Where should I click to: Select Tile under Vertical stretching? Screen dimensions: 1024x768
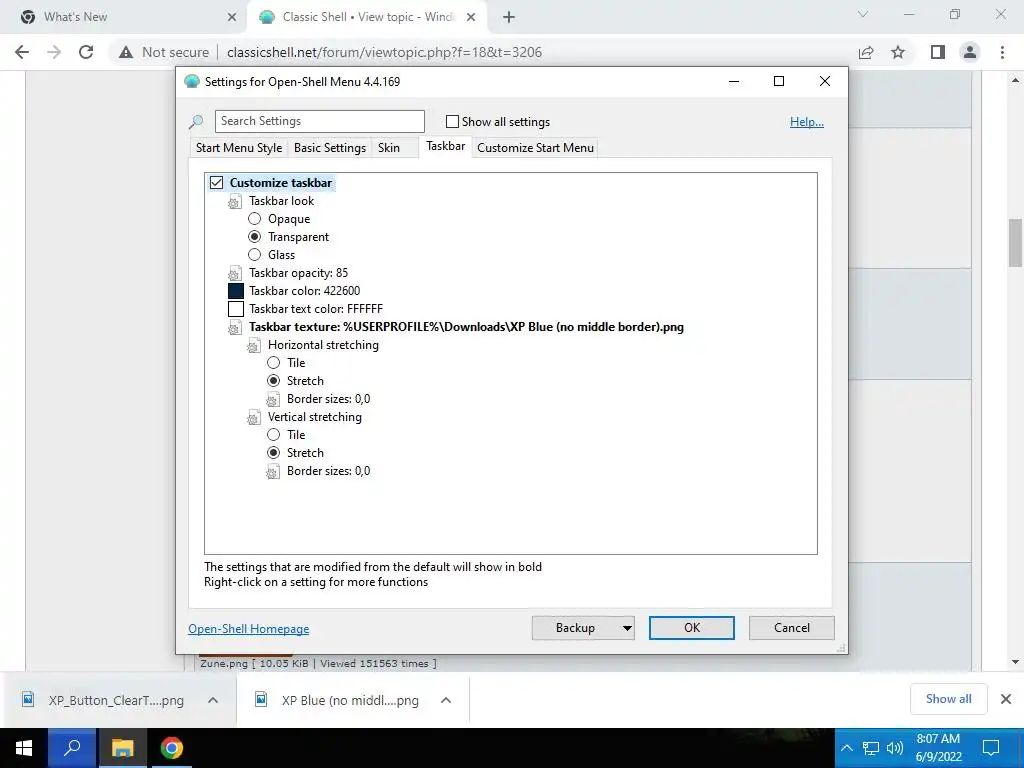(x=273, y=434)
